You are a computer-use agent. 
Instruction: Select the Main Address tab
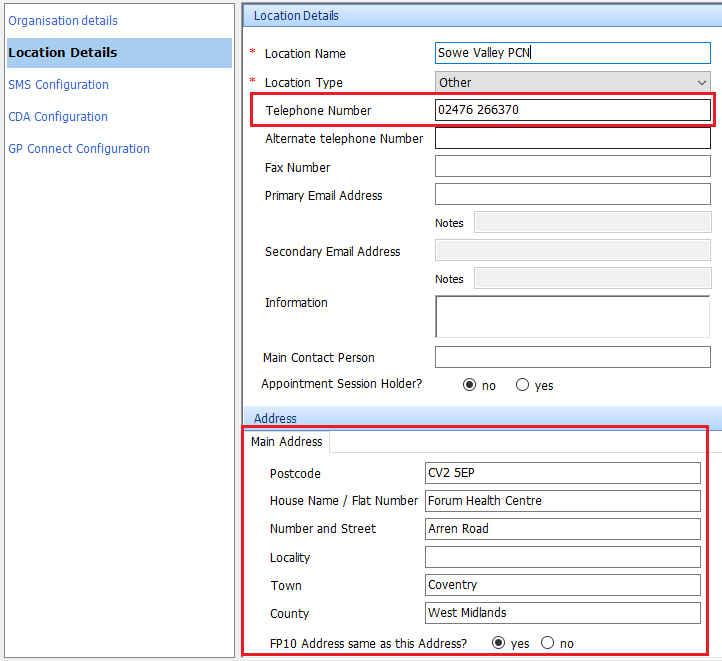[287, 442]
